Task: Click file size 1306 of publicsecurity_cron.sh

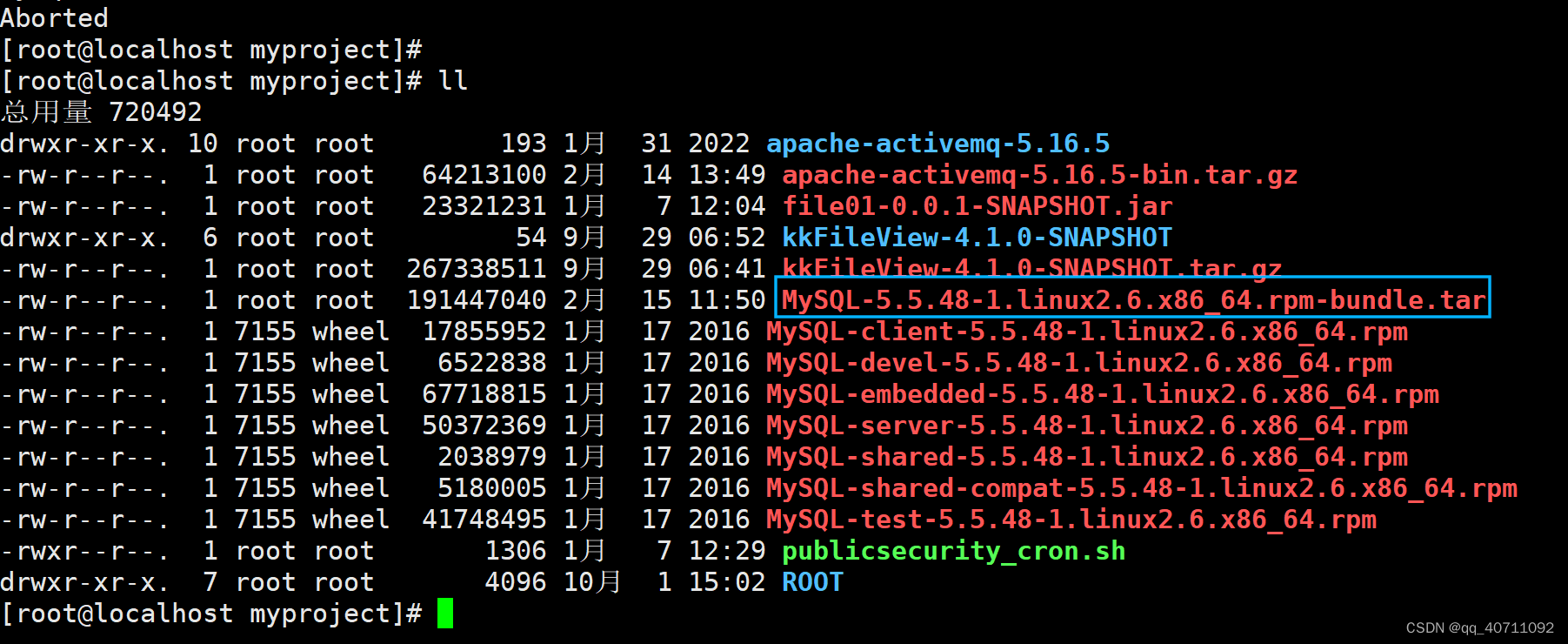Action: pos(516,551)
